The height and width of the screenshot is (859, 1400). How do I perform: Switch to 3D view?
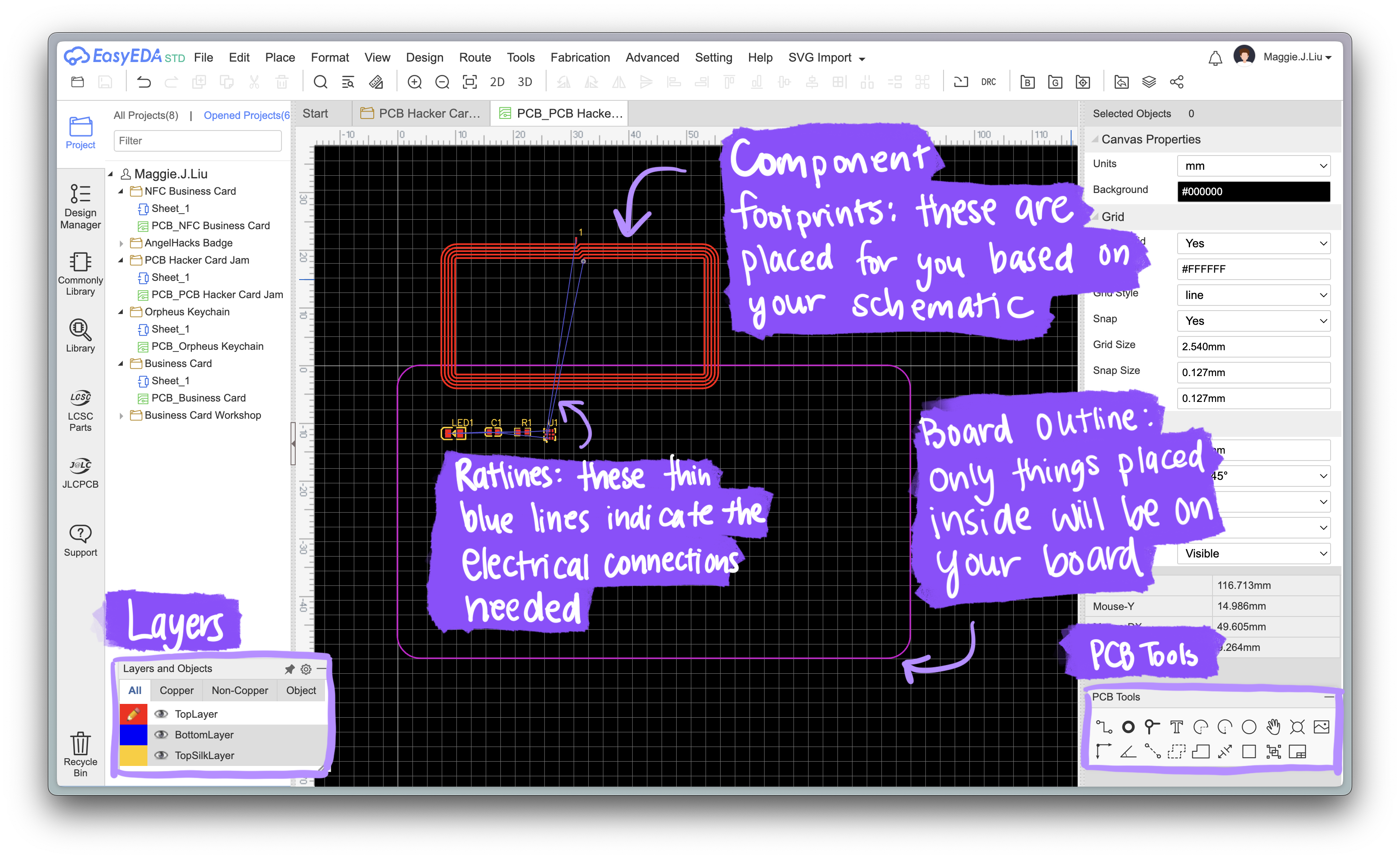[x=524, y=82]
